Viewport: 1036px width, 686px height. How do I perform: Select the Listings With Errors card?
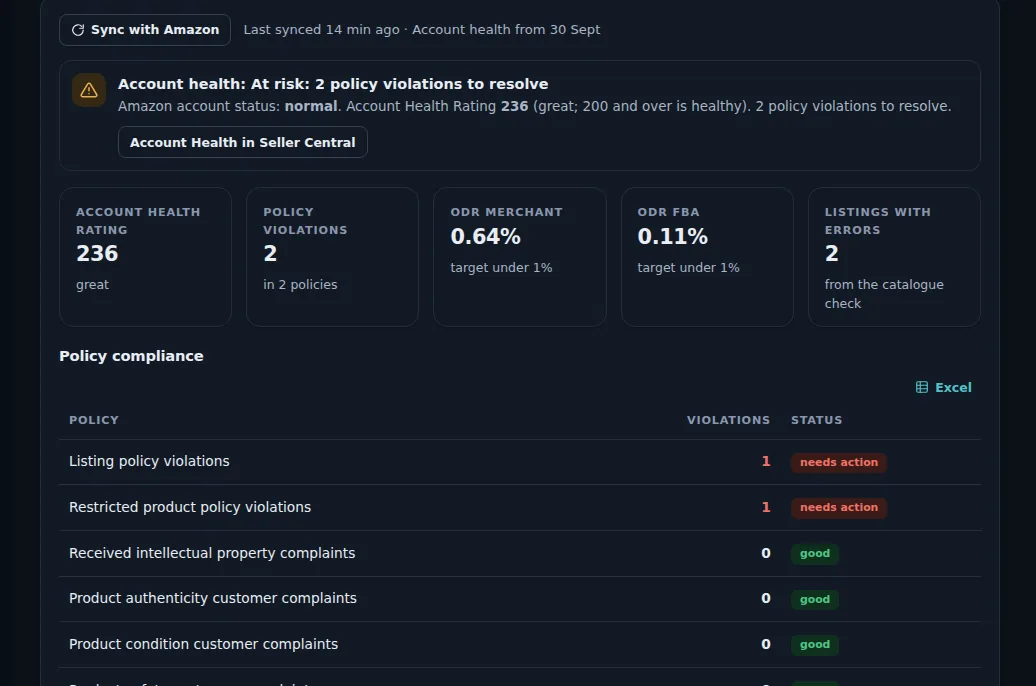click(894, 256)
